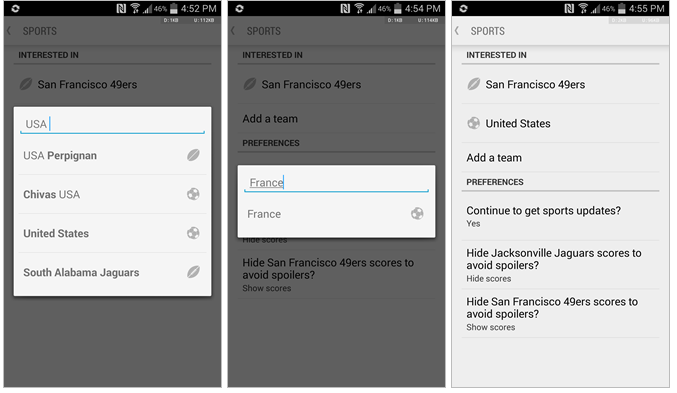Screen dimensions: 677x393
Task: Open United States team in right screen
Action: click(x=560, y=124)
